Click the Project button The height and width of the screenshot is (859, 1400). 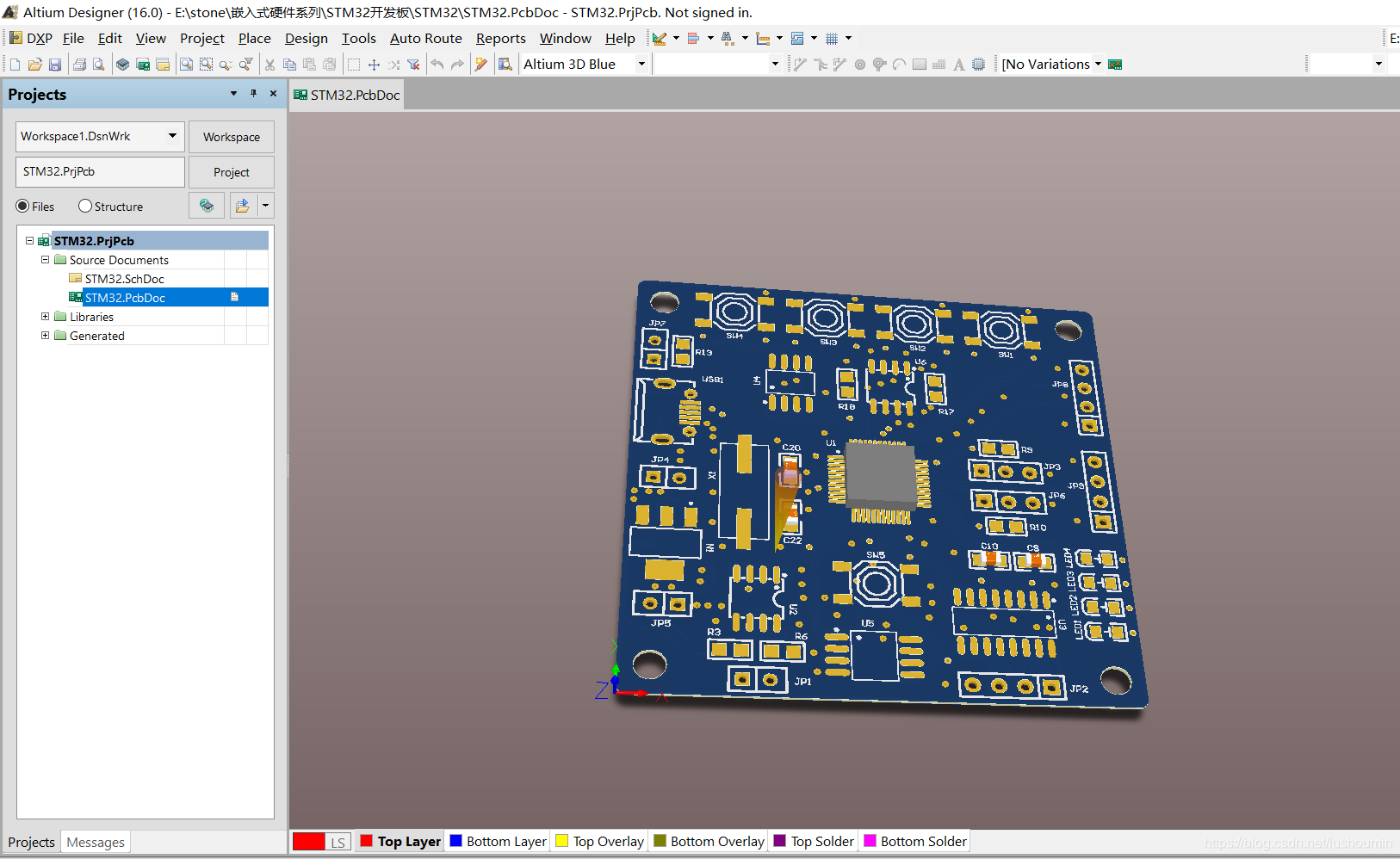pyautogui.click(x=231, y=172)
